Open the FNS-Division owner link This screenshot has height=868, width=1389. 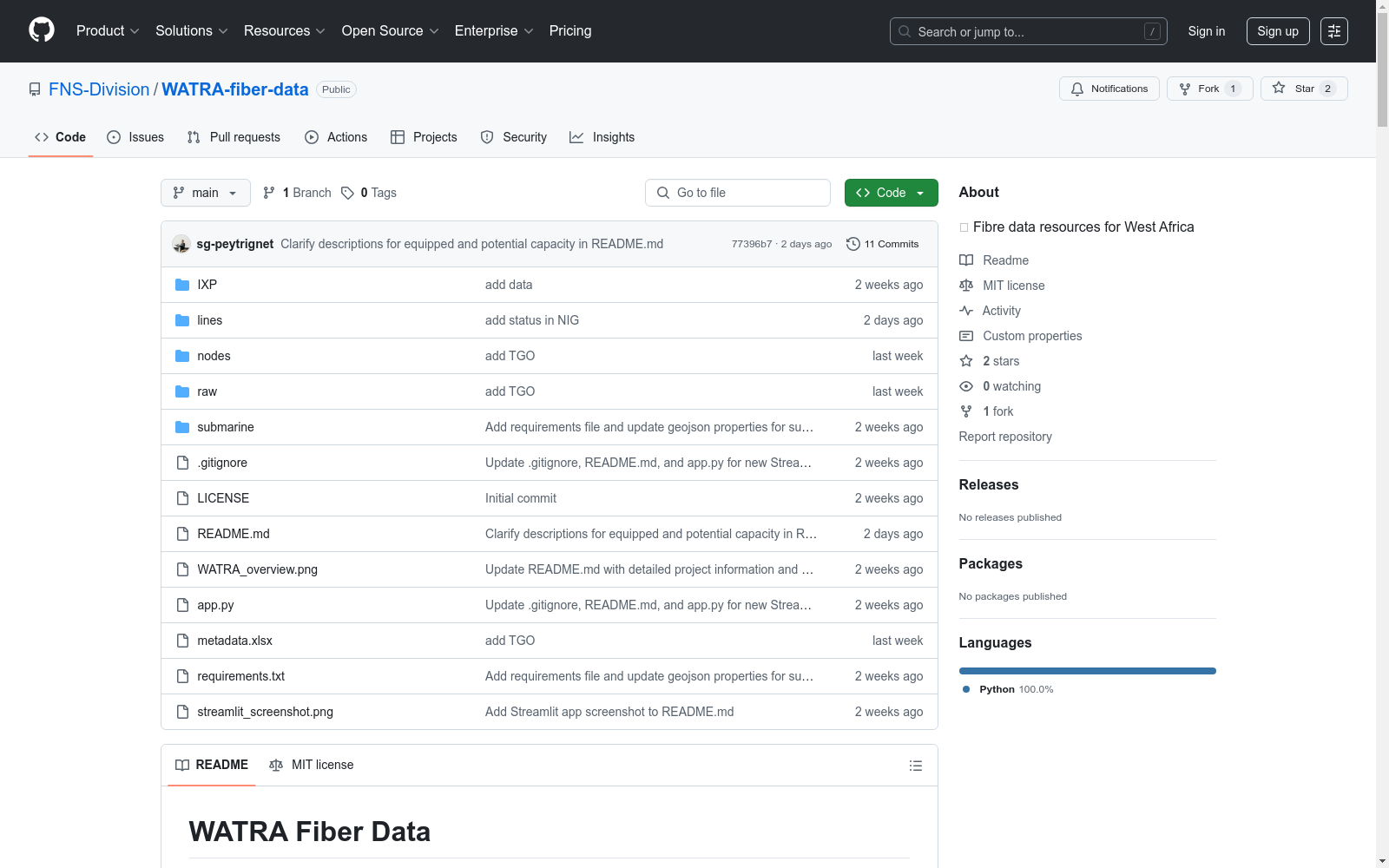pos(99,89)
